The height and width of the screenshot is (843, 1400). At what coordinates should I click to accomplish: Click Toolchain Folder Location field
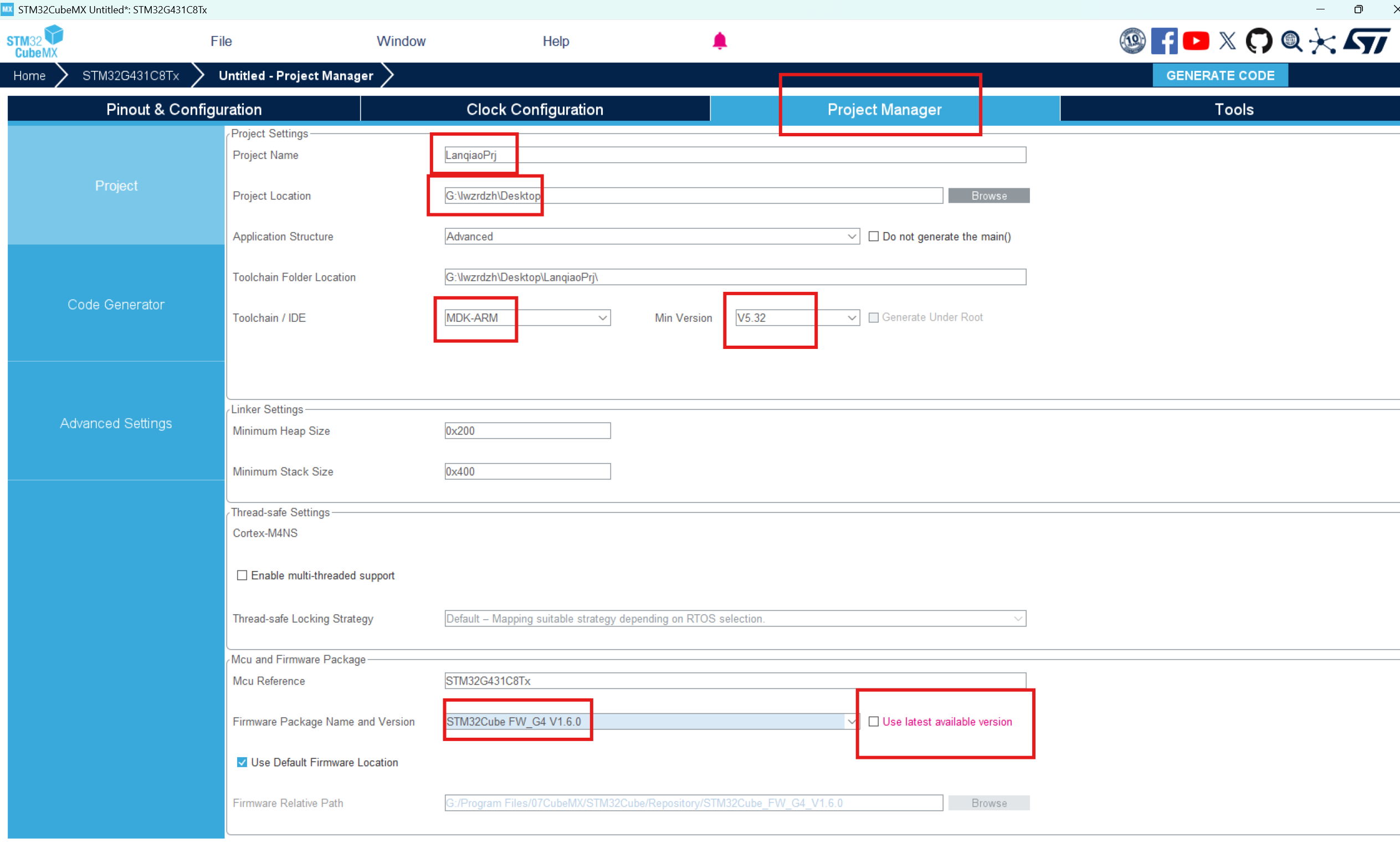pos(735,277)
